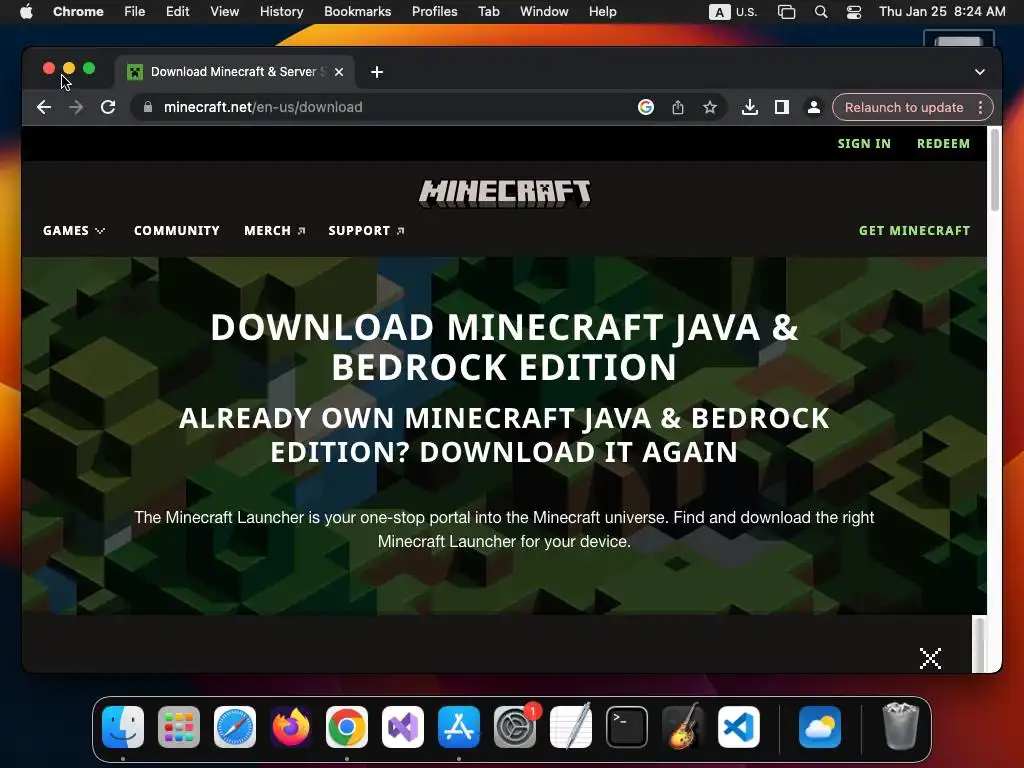Click the forward navigation arrow
The image size is (1024, 768).
pyautogui.click(x=76, y=107)
